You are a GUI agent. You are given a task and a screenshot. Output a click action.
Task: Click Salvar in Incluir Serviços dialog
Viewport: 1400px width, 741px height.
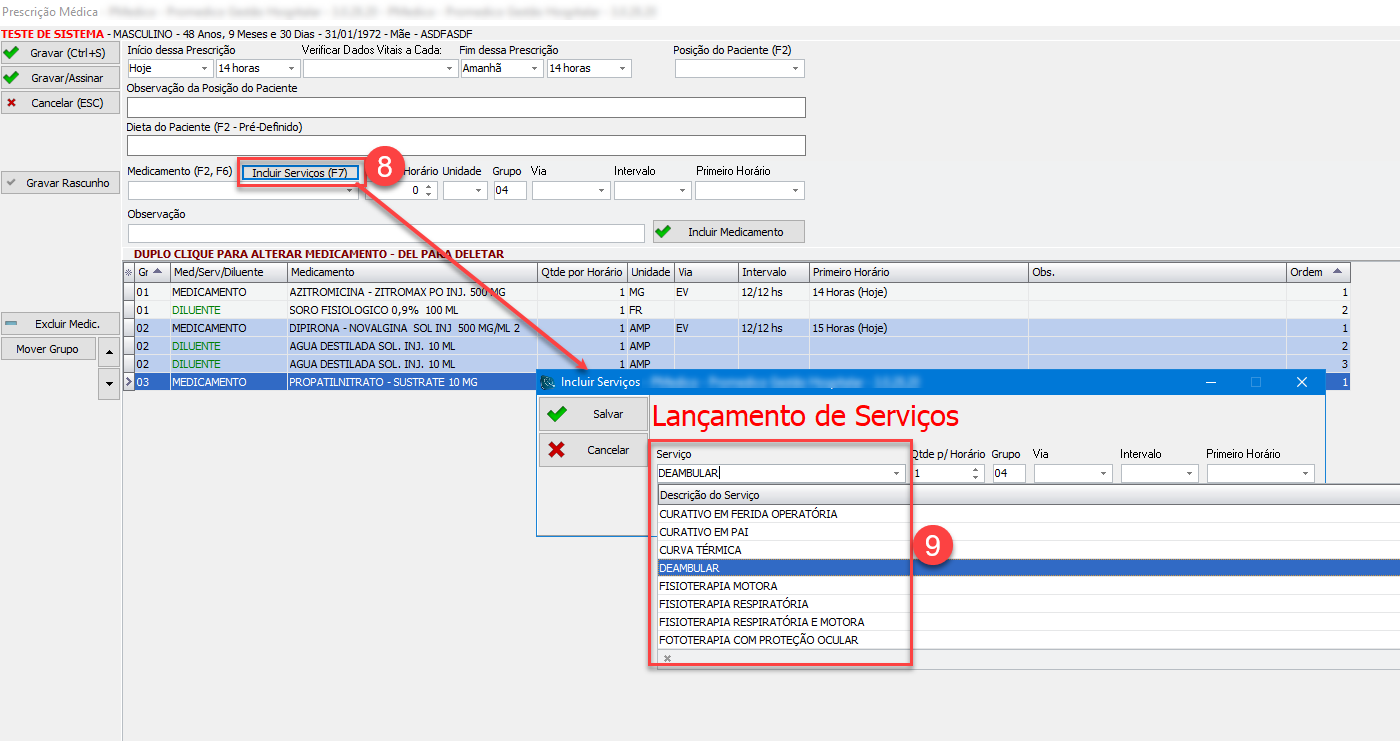coord(594,414)
